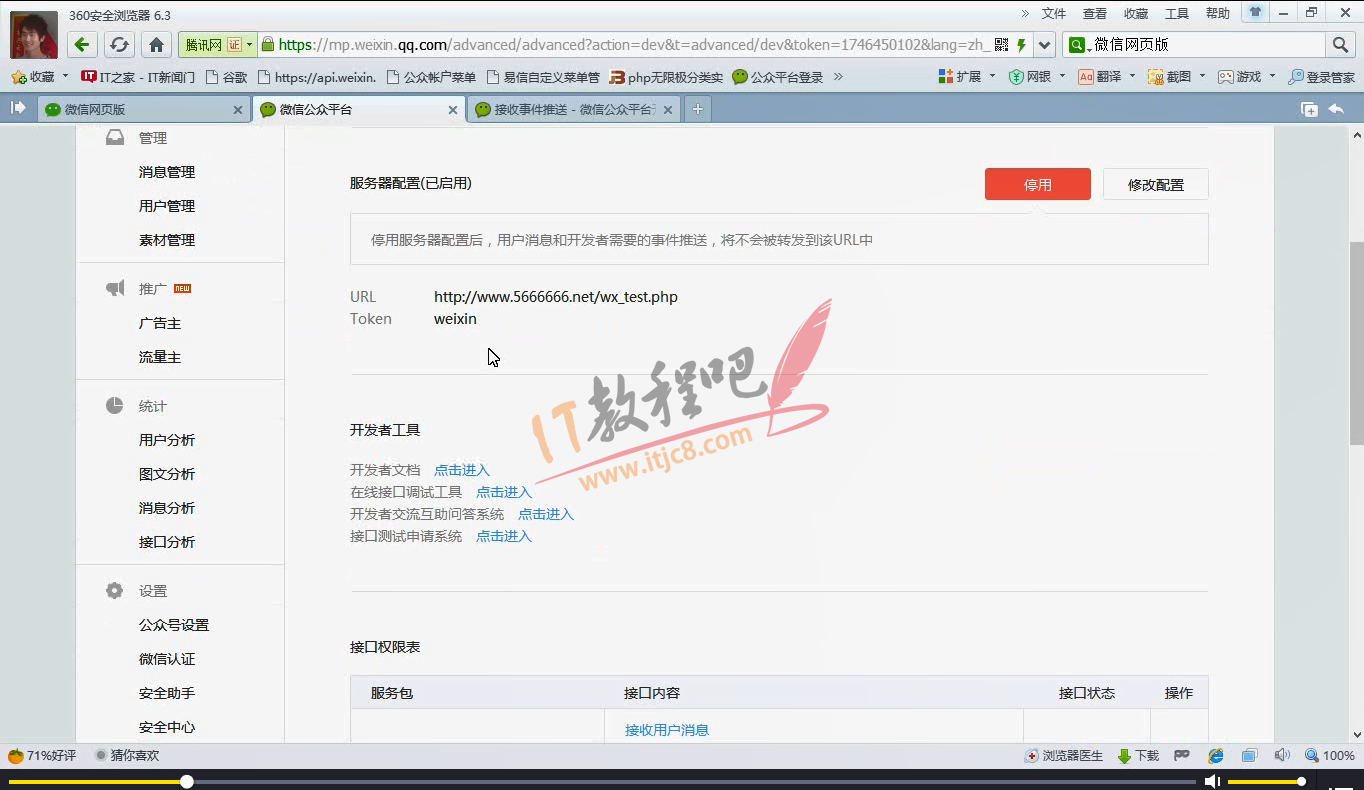Open 开发者文档 点击进入 link
Screen dimensions: 1364x790
coord(462,470)
